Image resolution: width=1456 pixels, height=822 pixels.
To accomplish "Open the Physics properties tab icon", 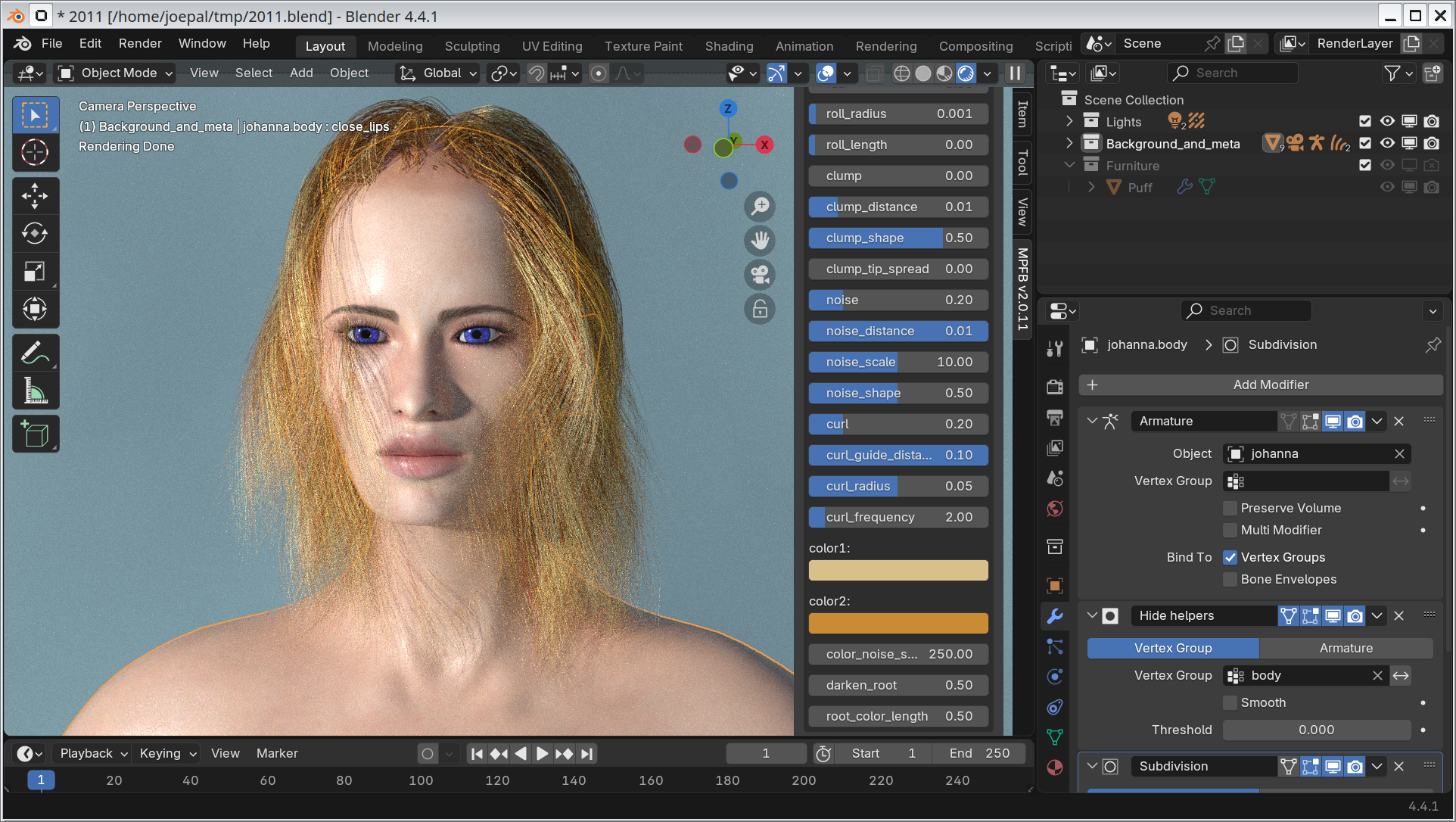I will tap(1055, 677).
